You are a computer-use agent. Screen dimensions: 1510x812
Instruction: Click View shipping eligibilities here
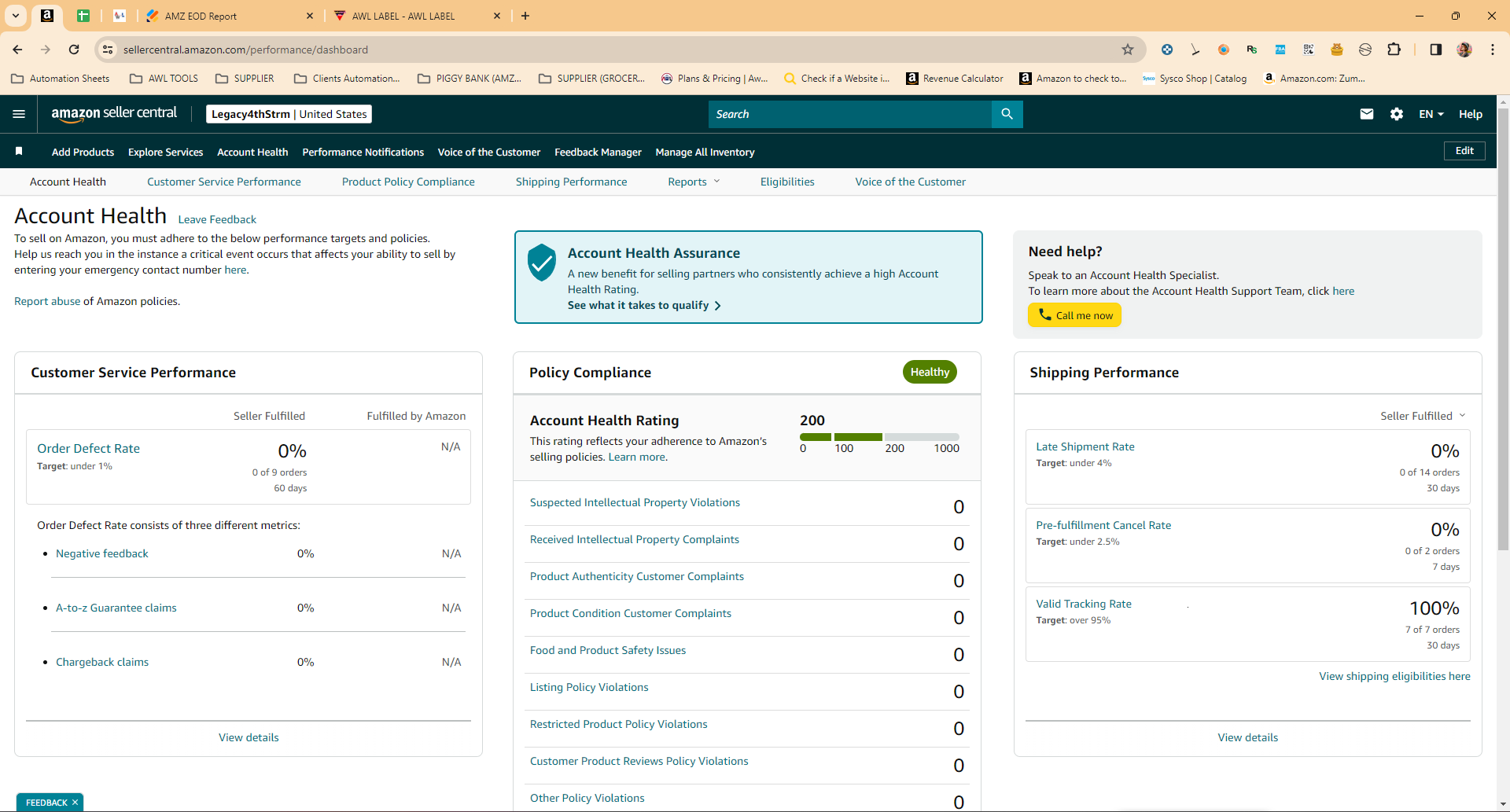coord(1394,676)
